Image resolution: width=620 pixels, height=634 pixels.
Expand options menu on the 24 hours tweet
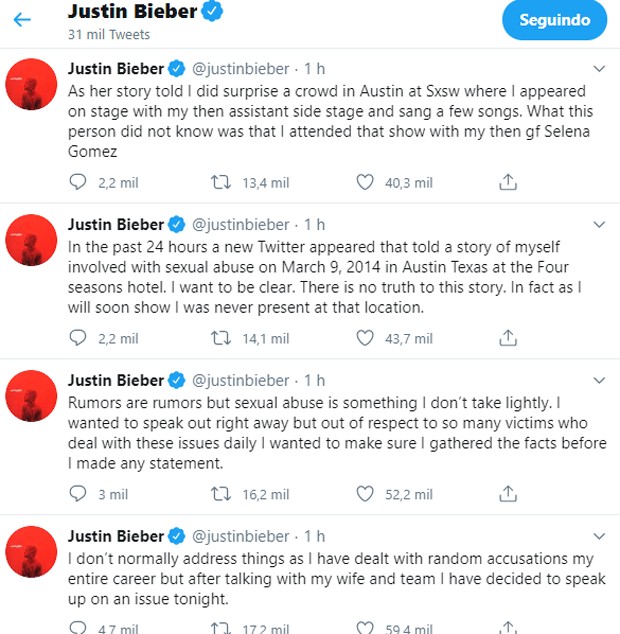point(599,224)
